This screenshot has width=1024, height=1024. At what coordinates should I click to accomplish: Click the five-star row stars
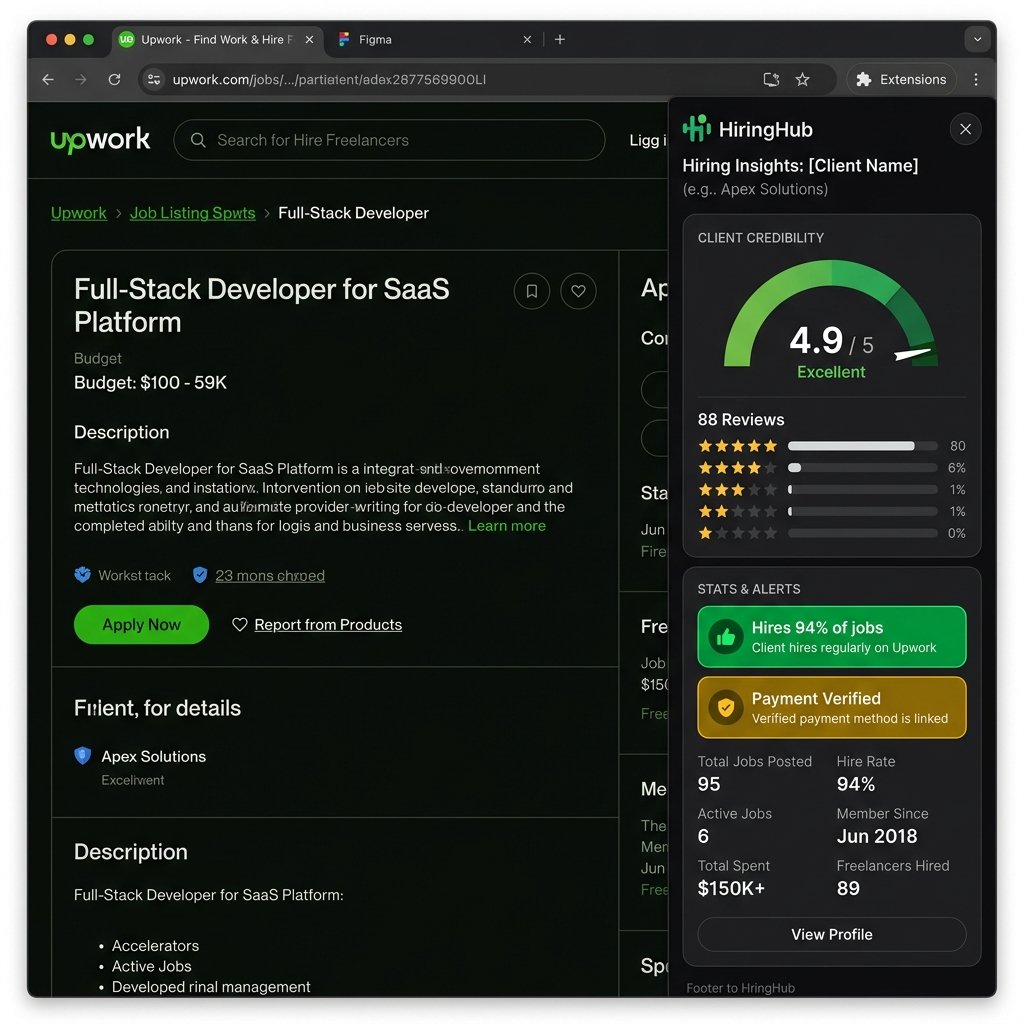click(737, 446)
